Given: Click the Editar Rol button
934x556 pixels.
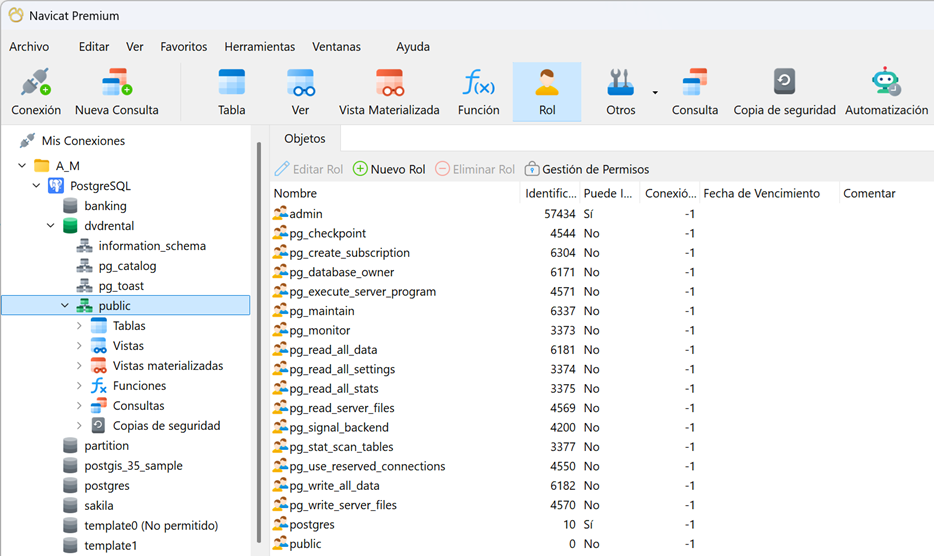Looking at the screenshot, I should click(x=309, y=169).
